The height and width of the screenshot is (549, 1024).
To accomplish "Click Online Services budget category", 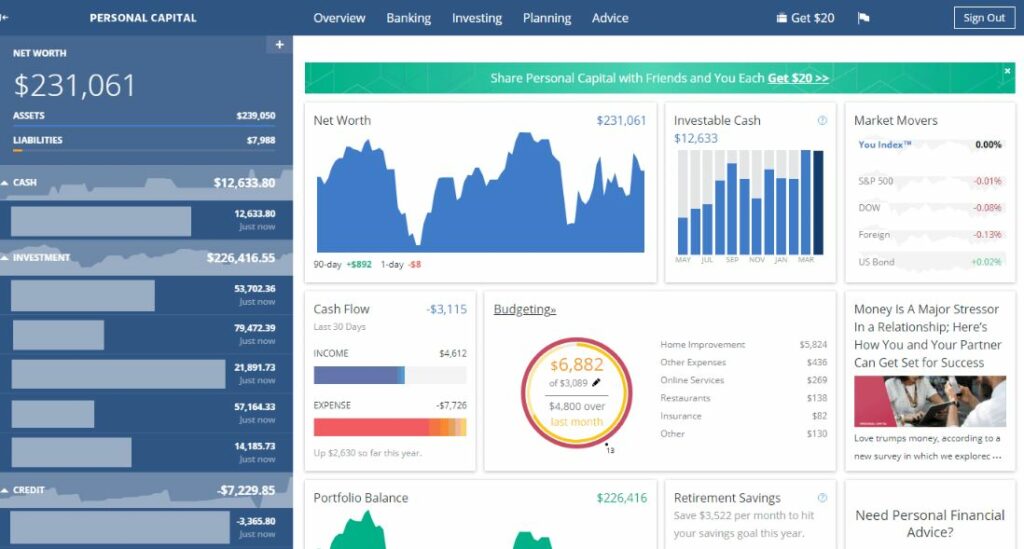I will click(x=743, y=380).
